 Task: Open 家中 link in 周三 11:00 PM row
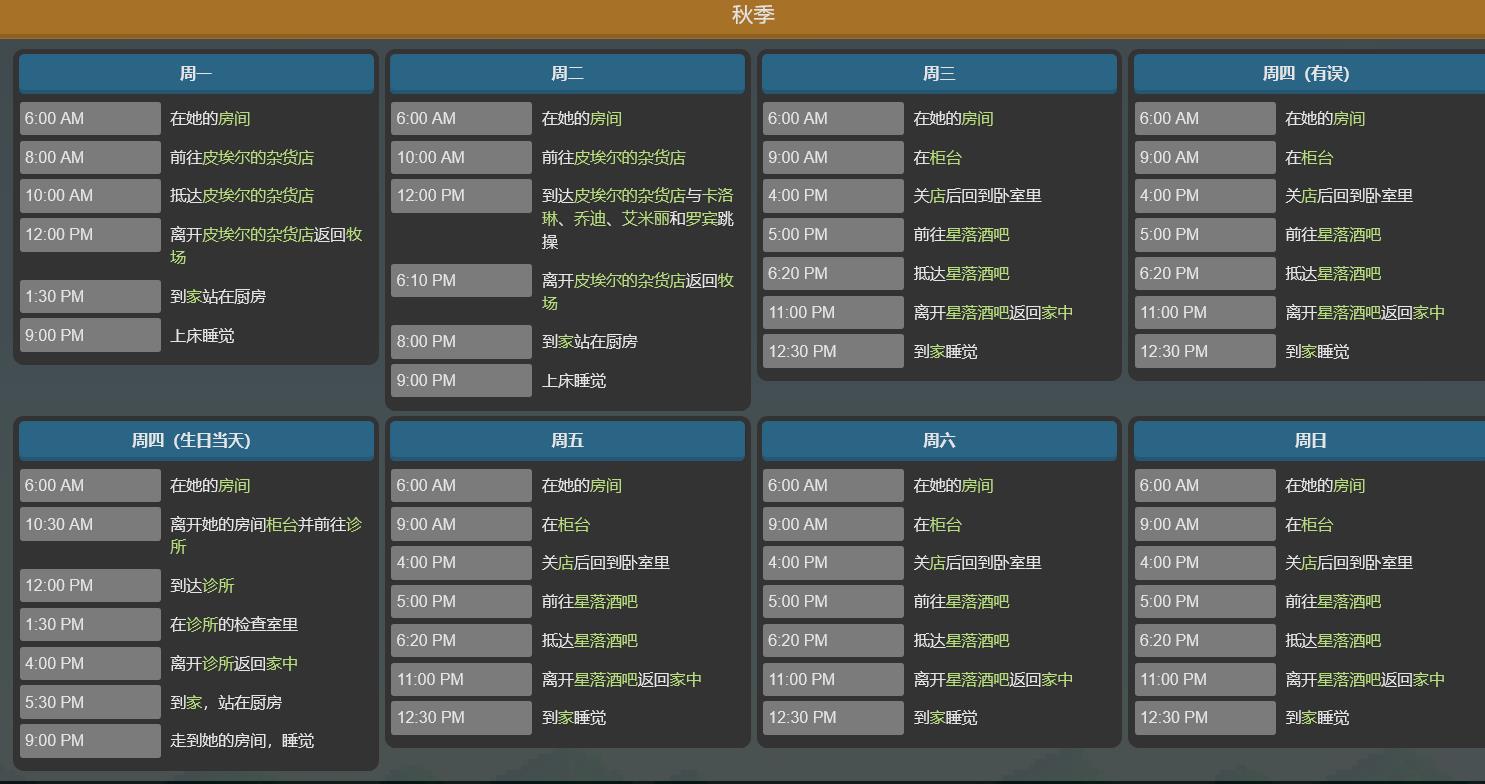(x=1058, y=312)
